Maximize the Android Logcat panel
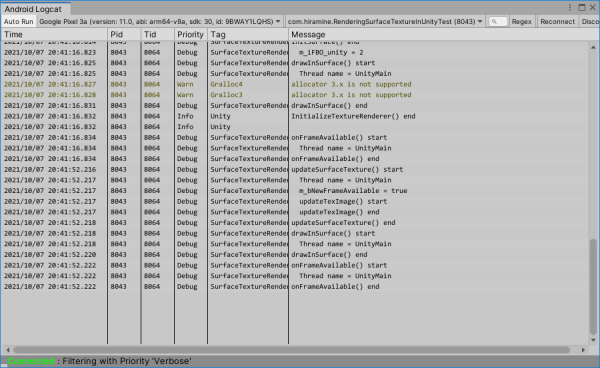This screenshot has width=600, height=368. 582,7
